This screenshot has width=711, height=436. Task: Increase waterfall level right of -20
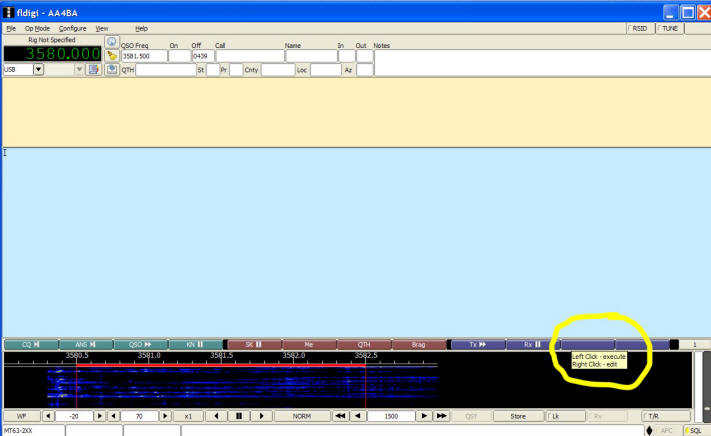pos(99,416)
